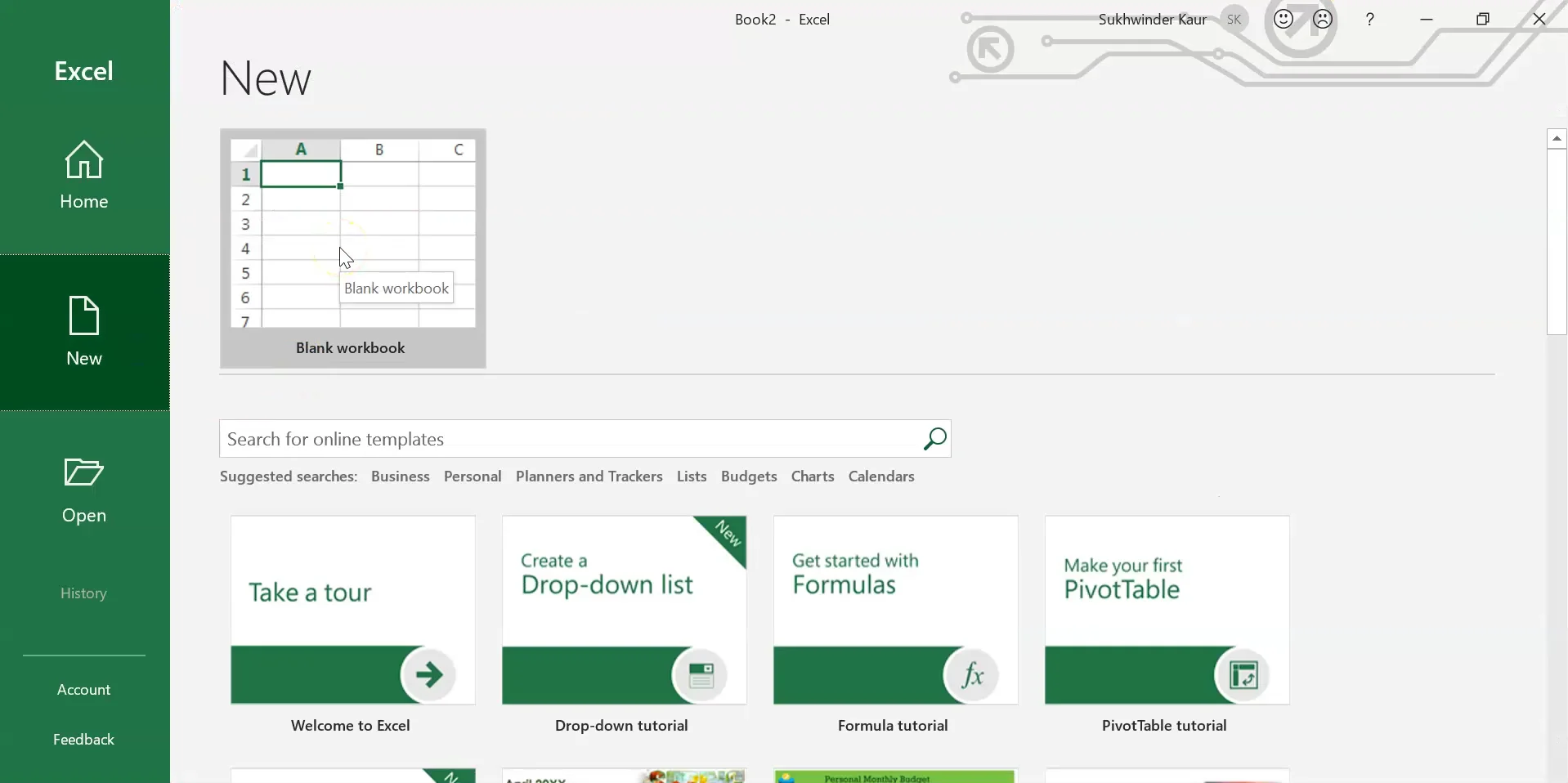Open Account in the sidebar

pos(83,690)
